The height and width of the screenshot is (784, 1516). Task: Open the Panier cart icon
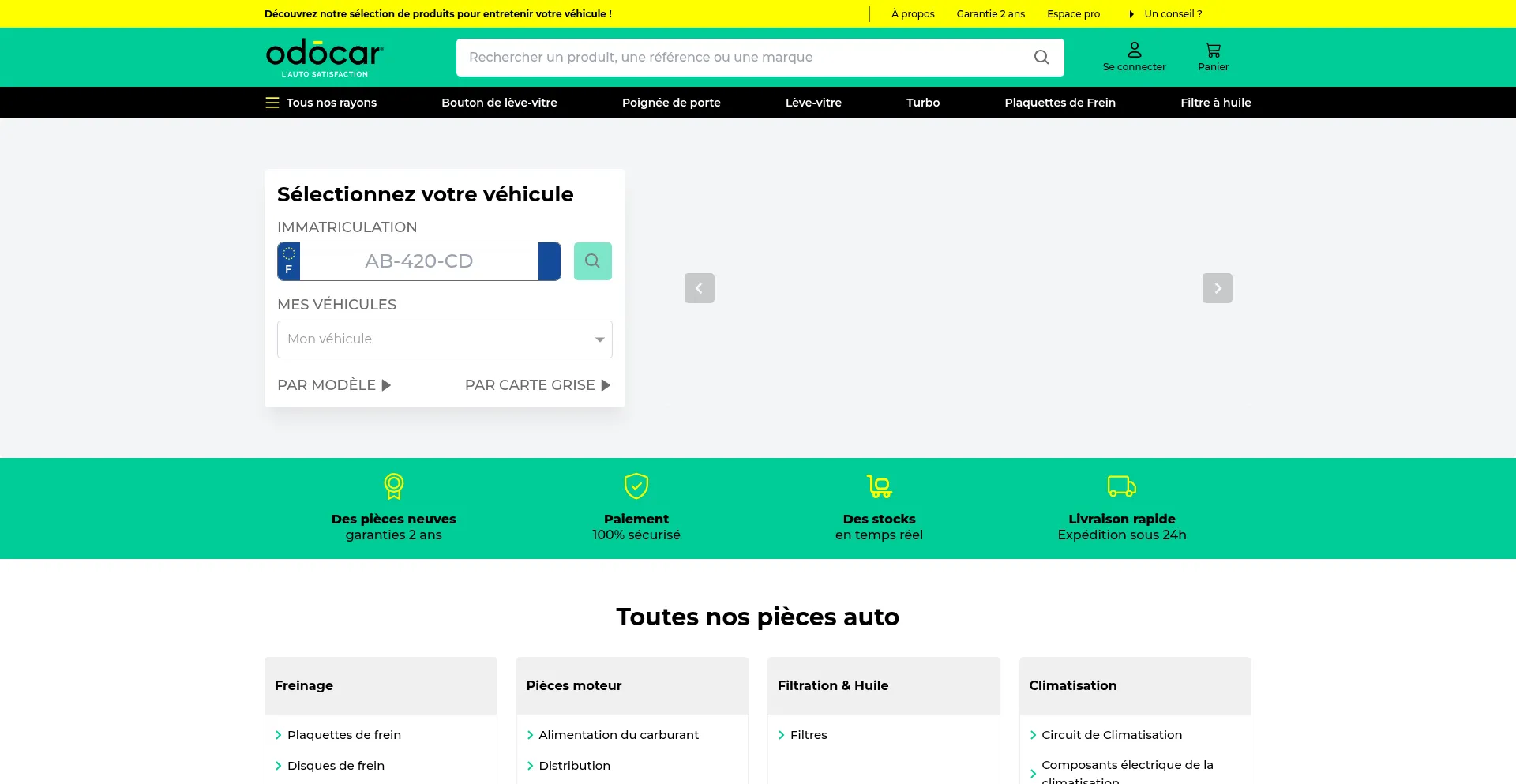[x=1214, y=50]
